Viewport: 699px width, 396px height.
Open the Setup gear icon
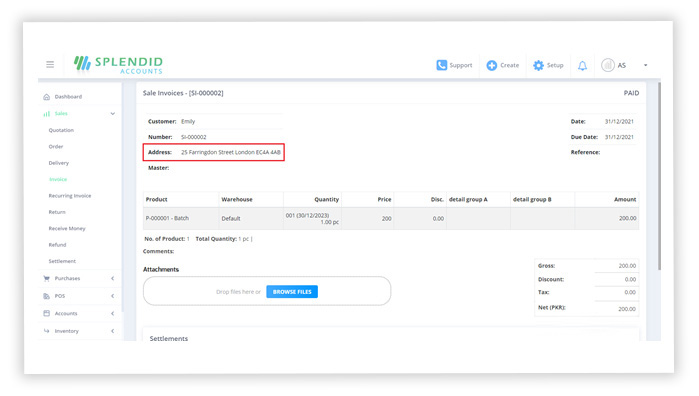[539, 65]
